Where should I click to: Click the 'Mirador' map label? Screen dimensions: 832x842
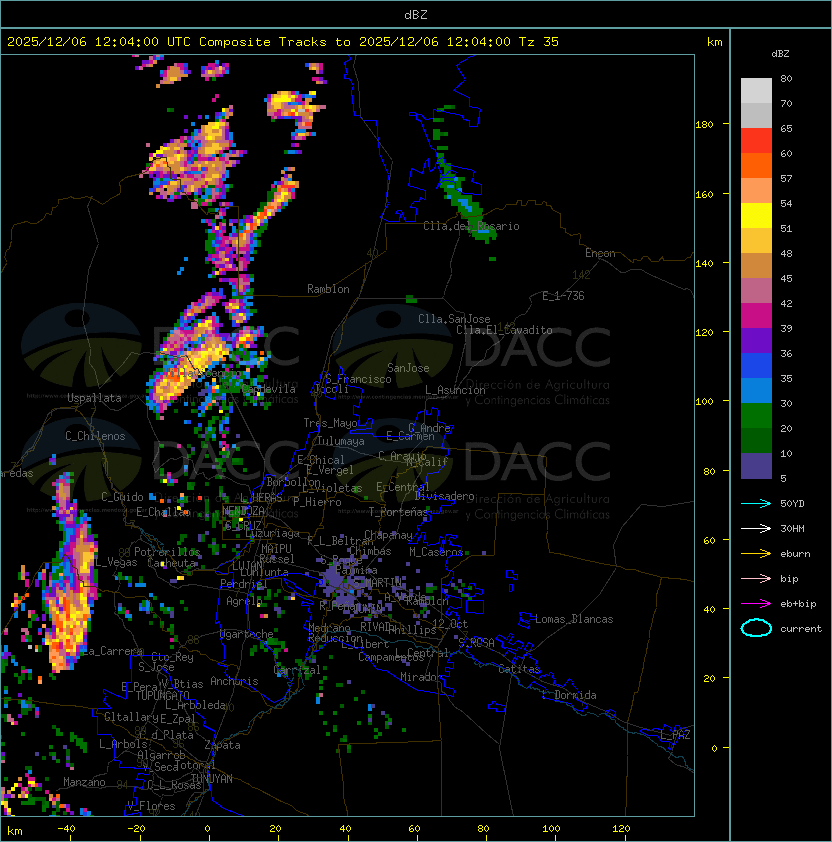[x=422, y=677]
